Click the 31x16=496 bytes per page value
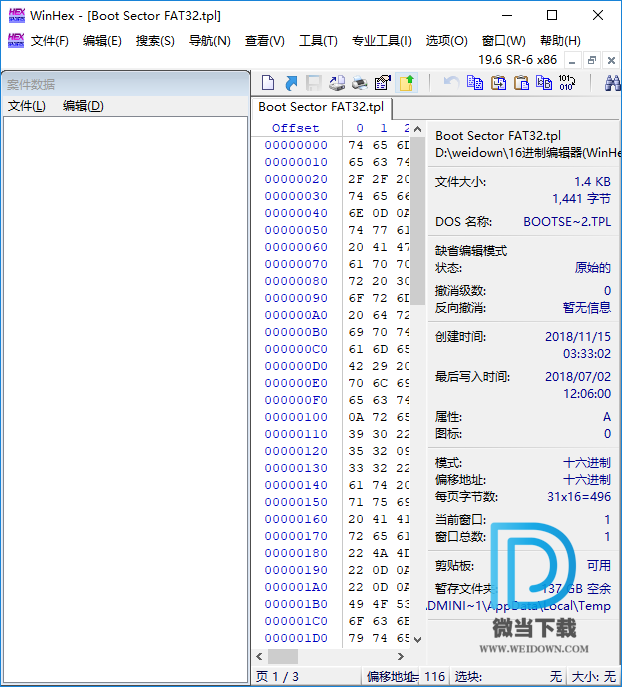The image size is (622, 687). [x=579, y=497]
